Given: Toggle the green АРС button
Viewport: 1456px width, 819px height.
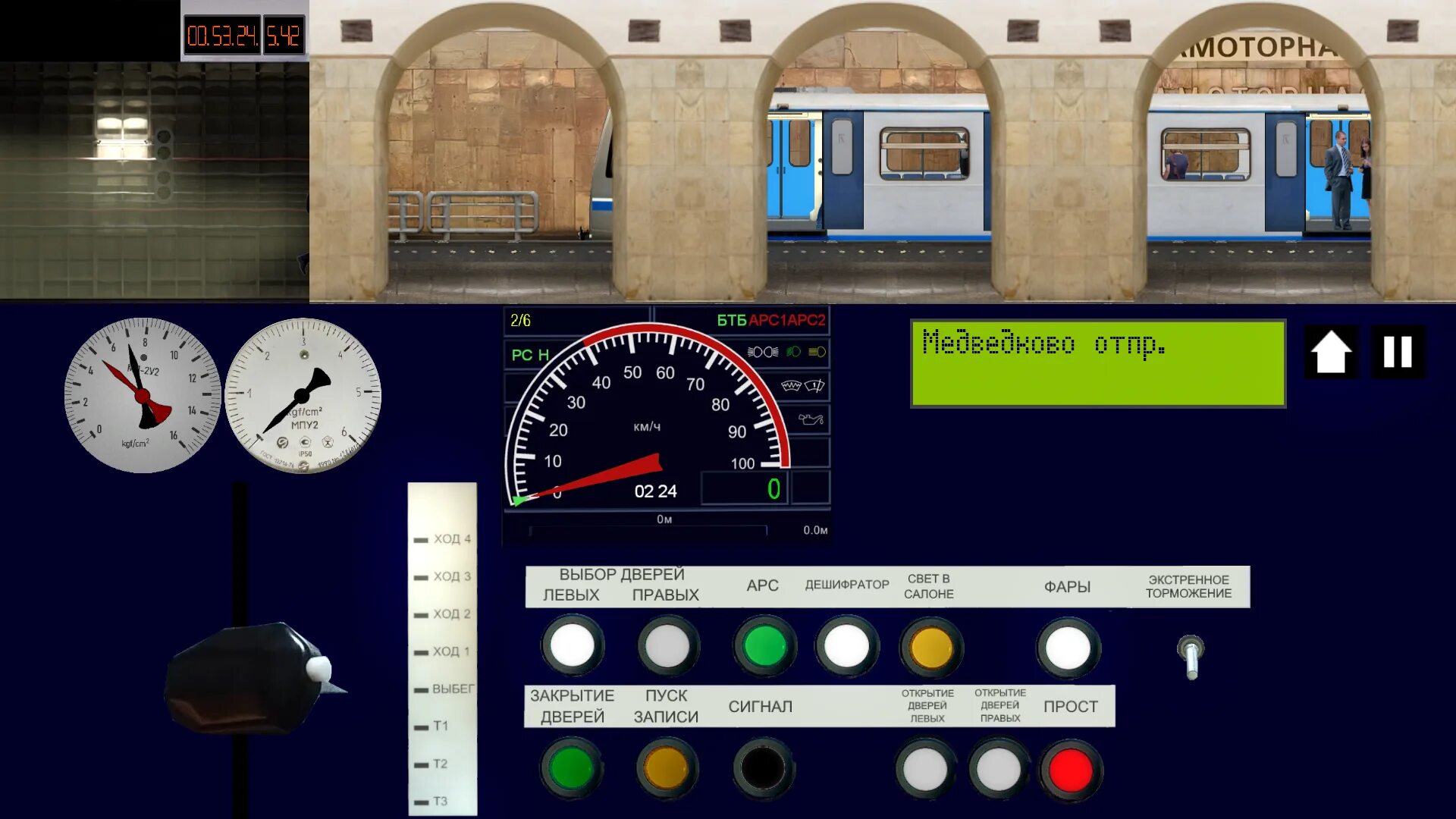Looking at the screenshot, I should pyautogui.click(x=764, y=647).
